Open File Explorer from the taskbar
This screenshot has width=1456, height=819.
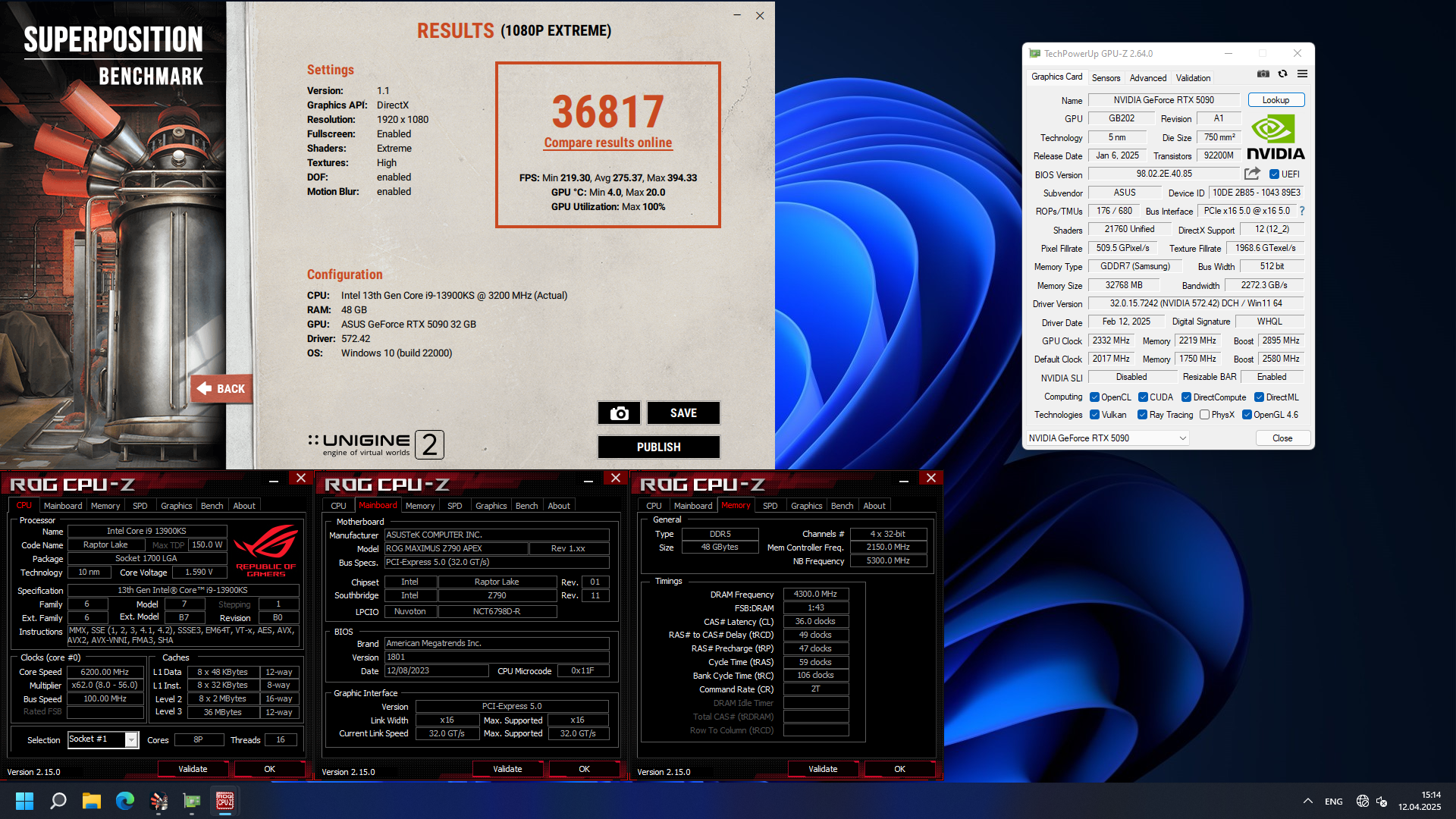point(92,801)
